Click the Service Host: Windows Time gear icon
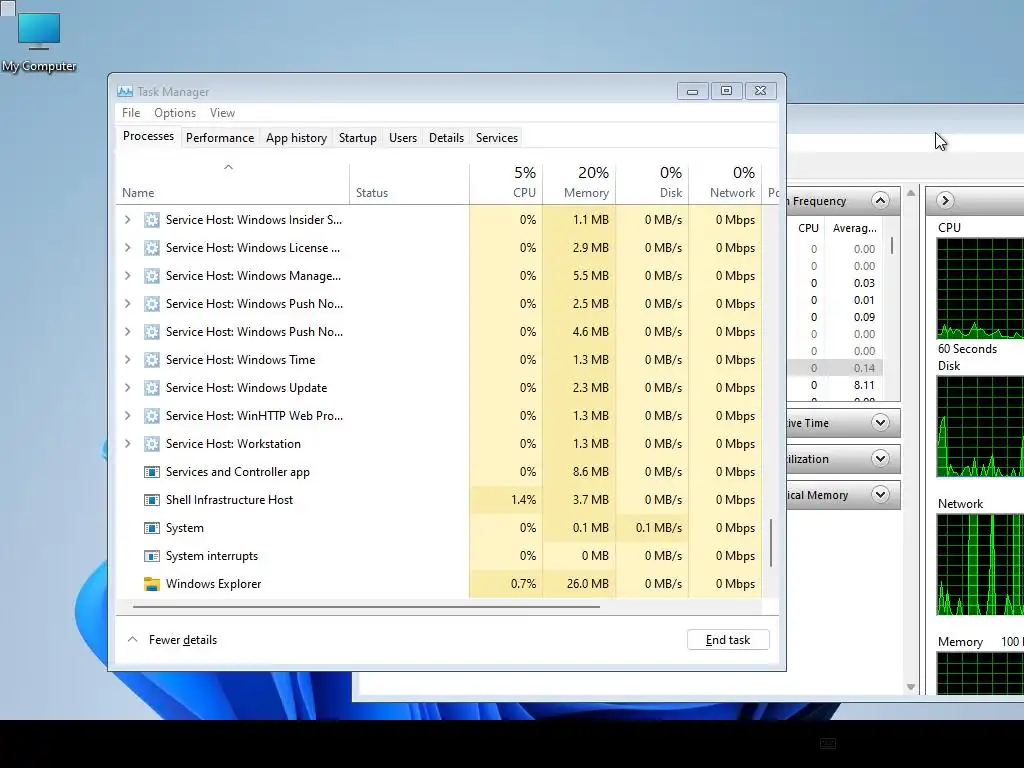This screenshot has height=768, width=1024. (152, 360)
